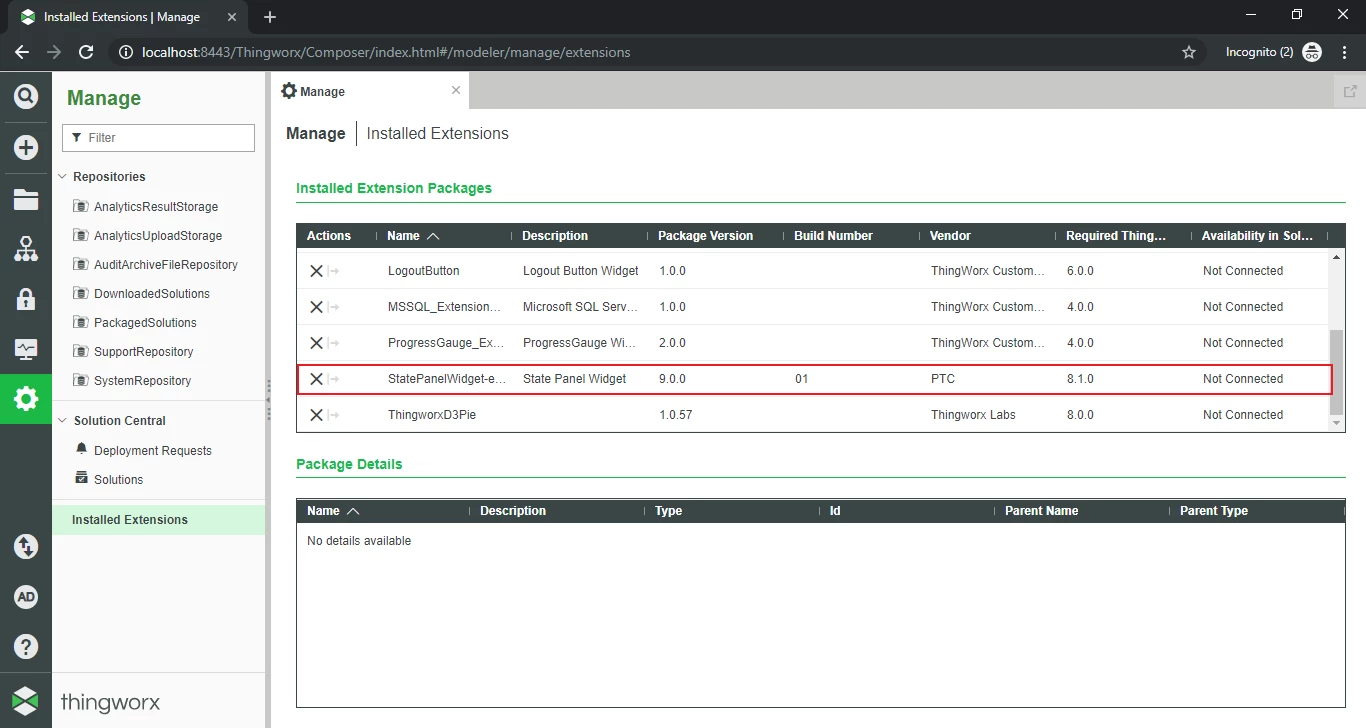The height and width of the screenshot is (728, 1366).
Task: Click arrow icon in ProgressGauge row
Action: pyautogui.click(x=335, y=343)
